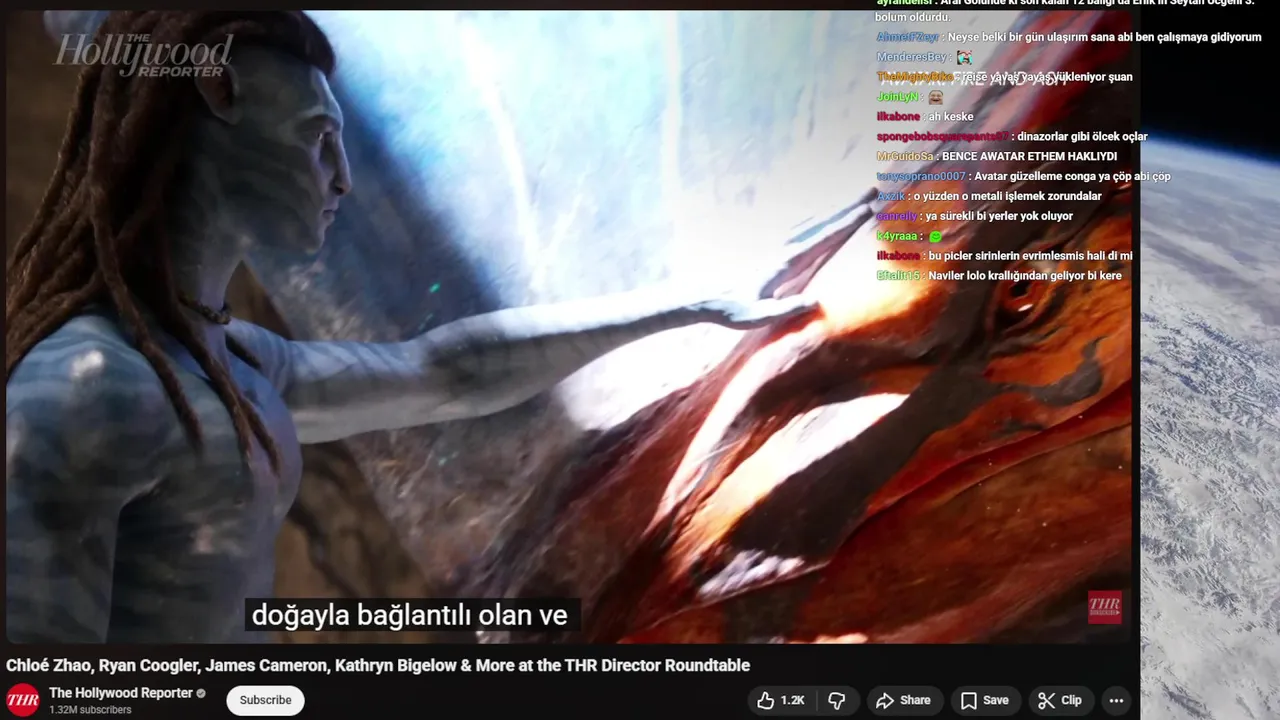Click the video title about THR Director Roundtable

[x=378, y=666]
